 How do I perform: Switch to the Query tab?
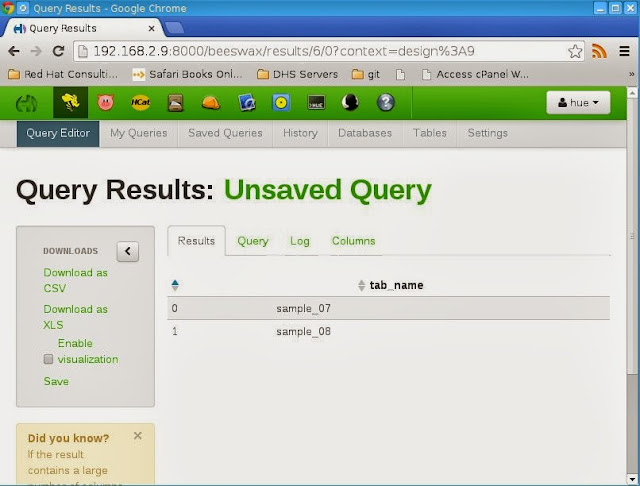tap(253, 241)
